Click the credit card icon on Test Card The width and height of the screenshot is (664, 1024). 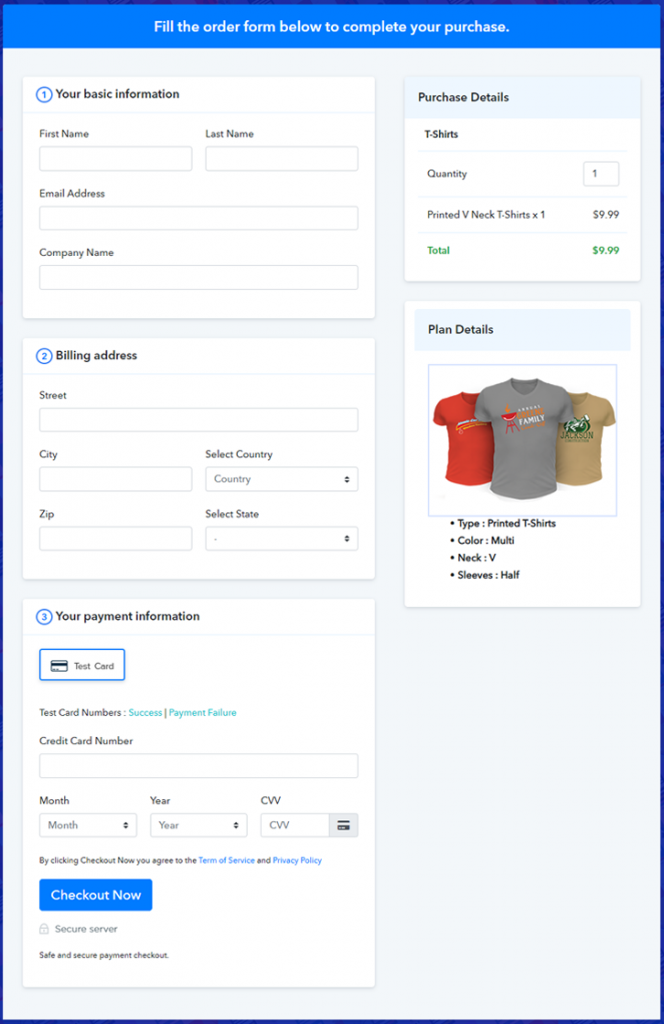tap(59, 666)
